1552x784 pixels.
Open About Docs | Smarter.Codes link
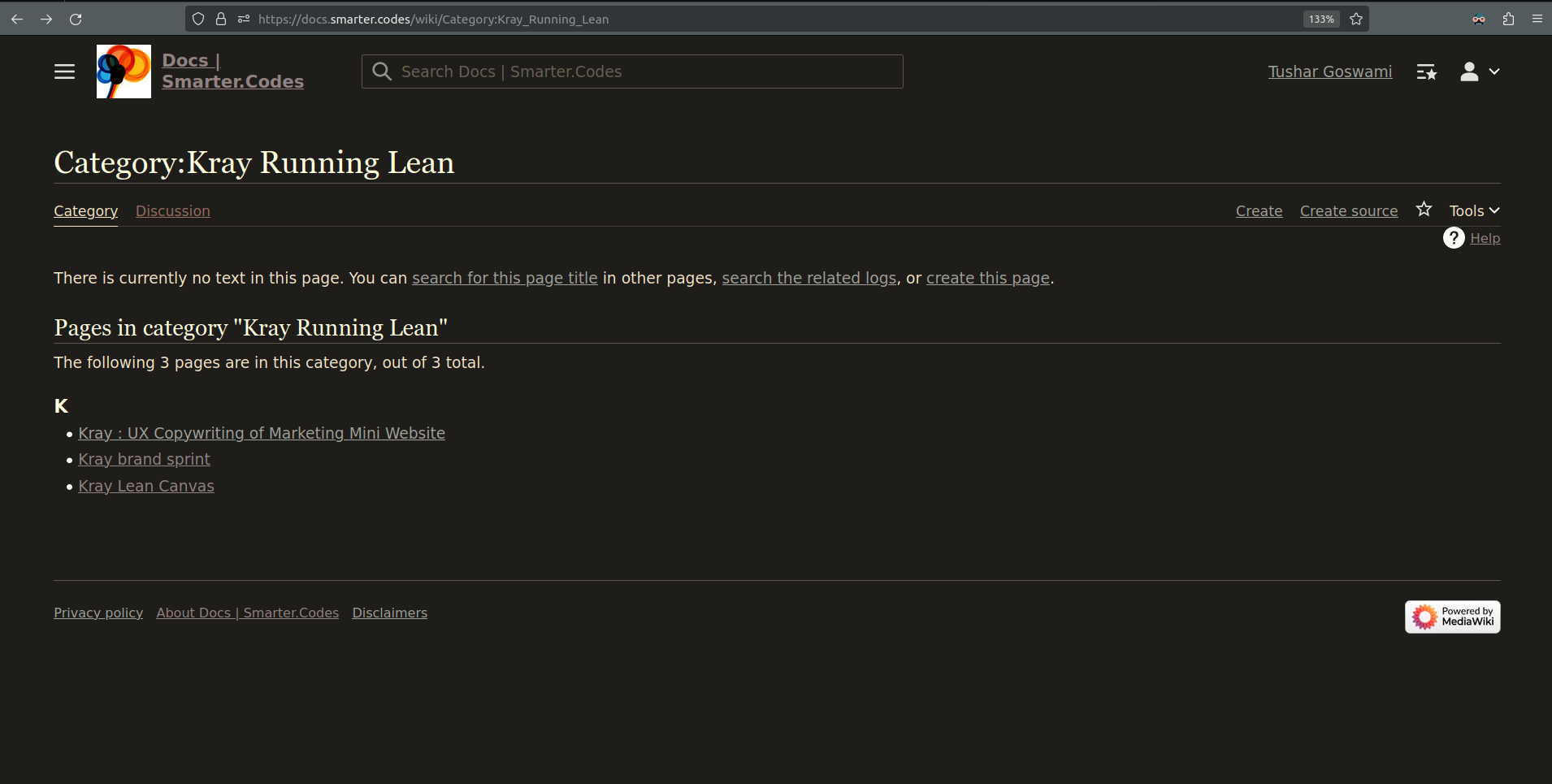[x=248, y=613]
